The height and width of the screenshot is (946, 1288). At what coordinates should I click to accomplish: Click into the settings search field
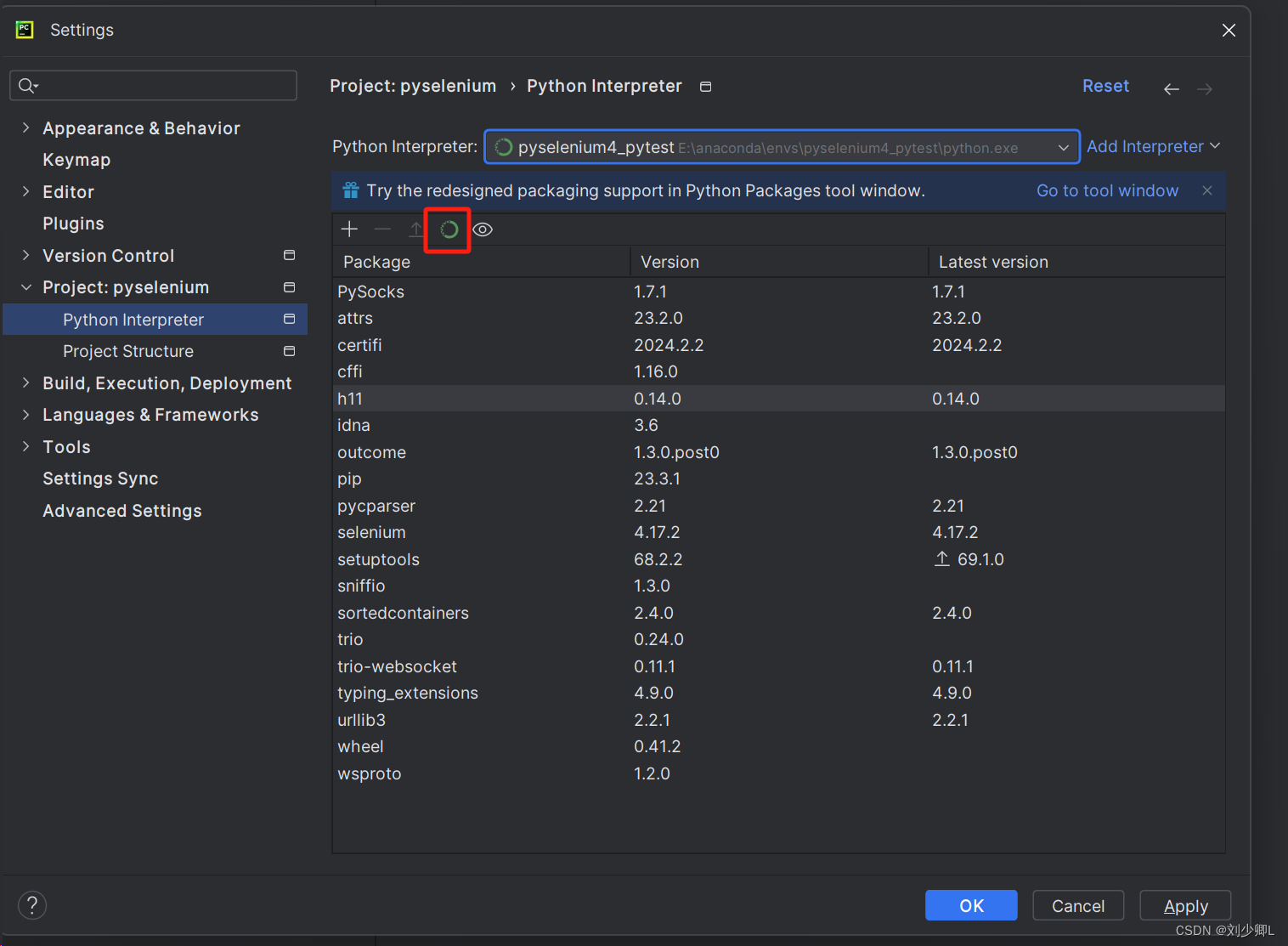[x=153, y=85]
